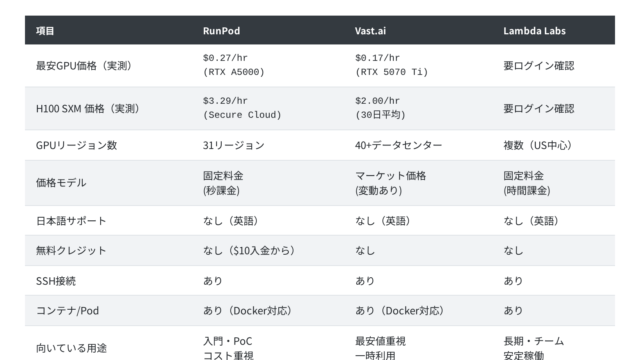Click the 向いている用途 row label

coord(71,348)
